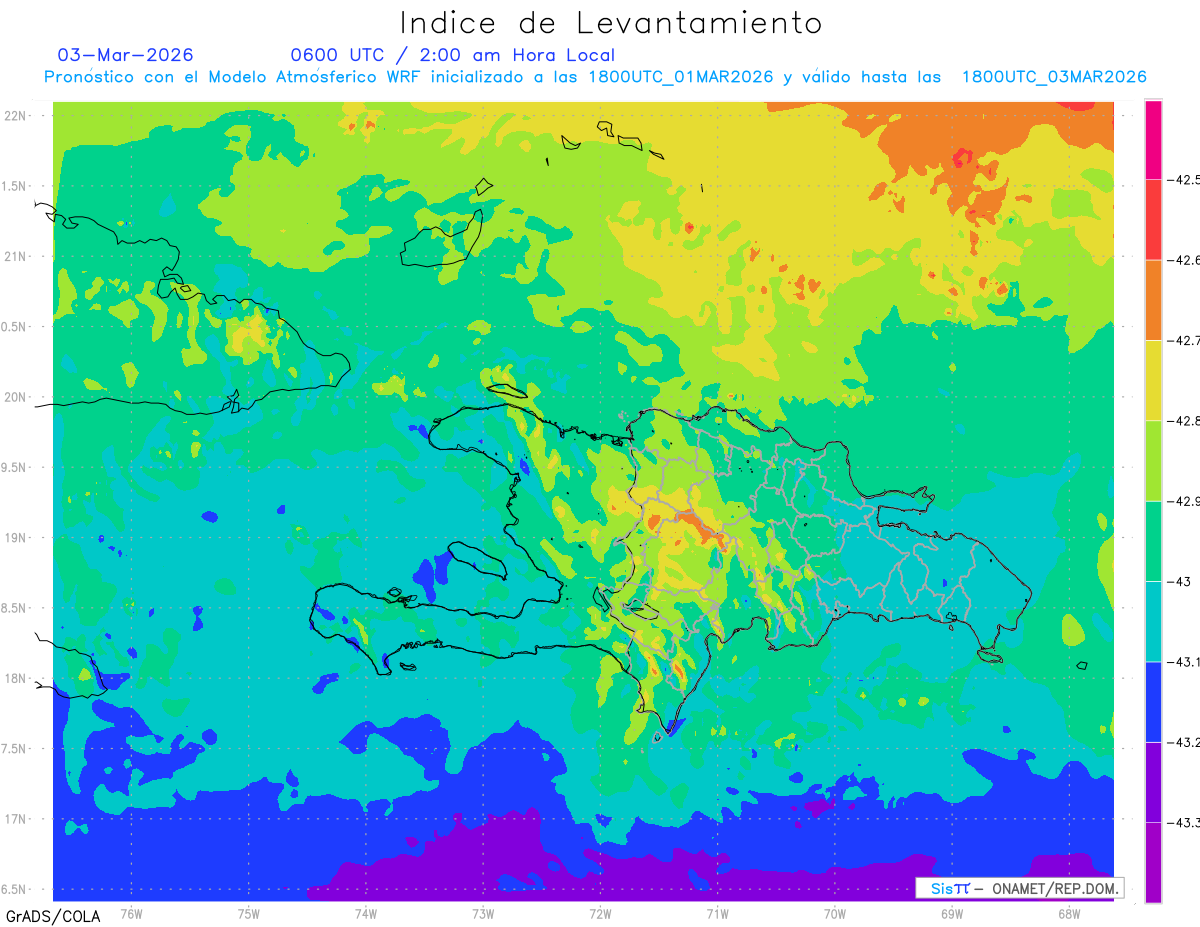Click the purple legend band below -43.2

1153,782
